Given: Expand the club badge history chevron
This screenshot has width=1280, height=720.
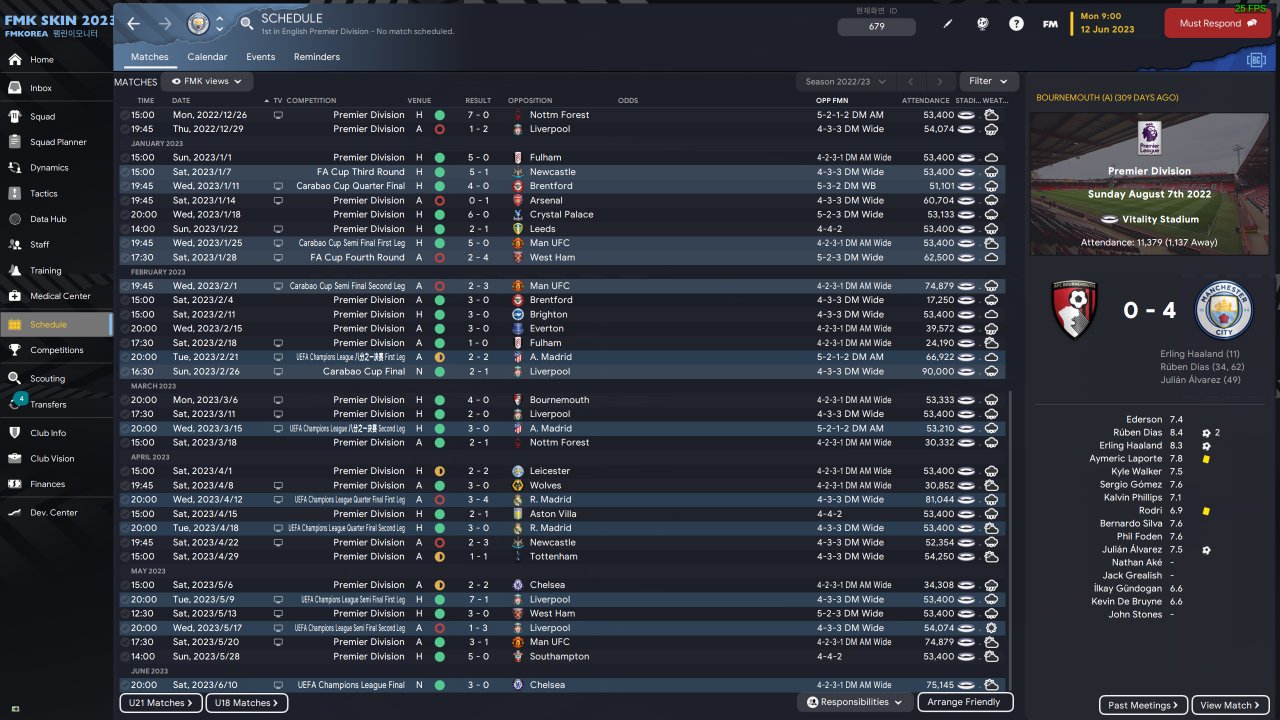Looking at the screenshot, I should (x=220, y=23).
